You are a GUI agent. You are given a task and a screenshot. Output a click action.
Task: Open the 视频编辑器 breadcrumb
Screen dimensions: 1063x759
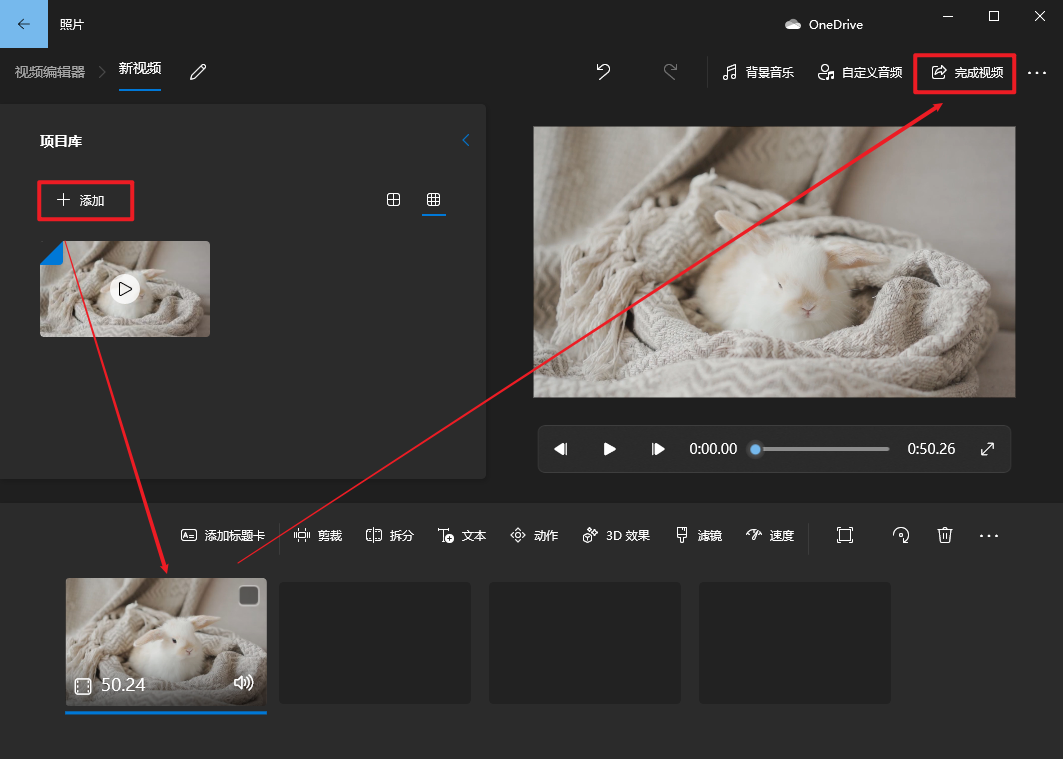point(50,72)
